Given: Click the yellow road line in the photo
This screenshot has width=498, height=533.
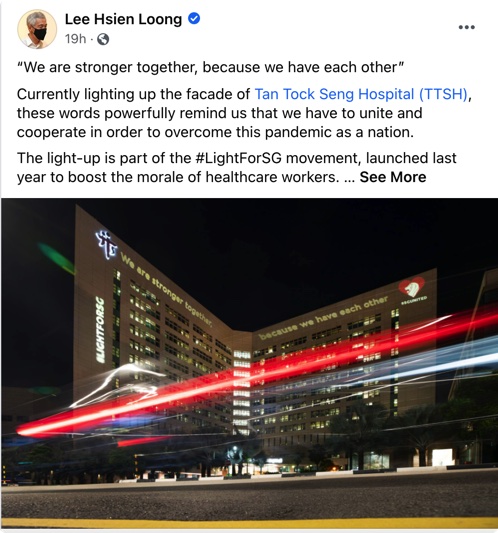Looking at the screenshot, I should pyautogui.click(x=250, y=522).
